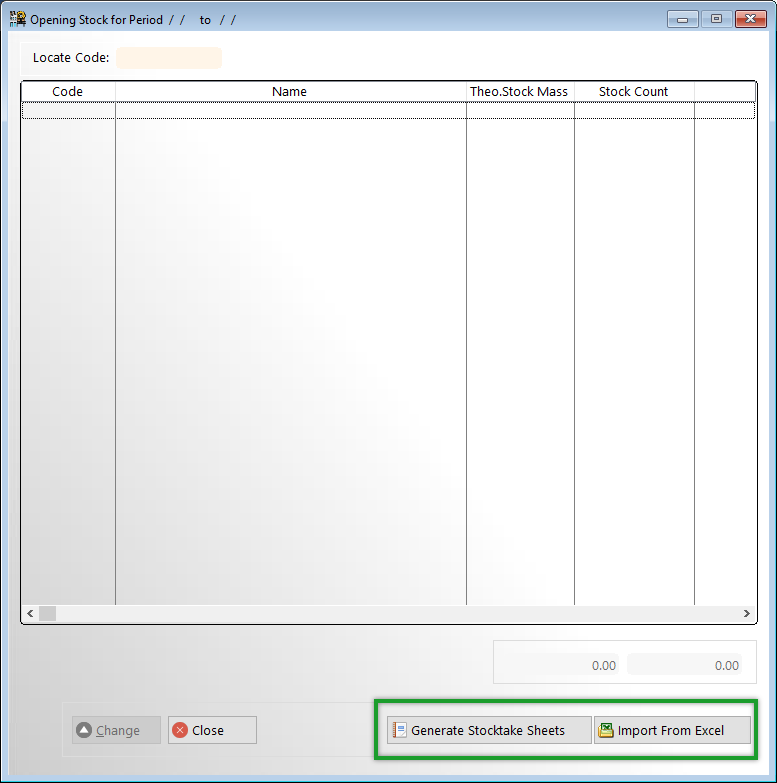Maximize the Opening Stock window

pyautogui.click(x=716, y=19)
